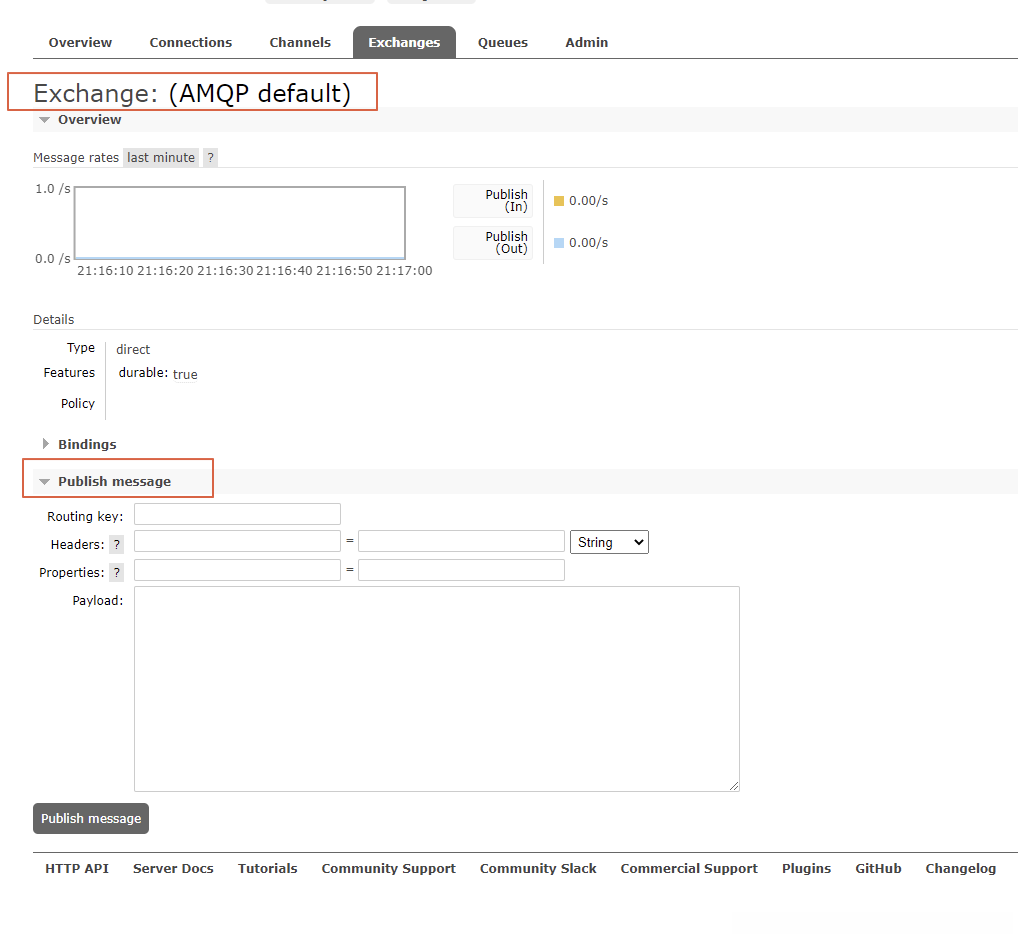Click the 'direct' type value
Viewport: 1018px width, 943px height.
click(133, 349)
